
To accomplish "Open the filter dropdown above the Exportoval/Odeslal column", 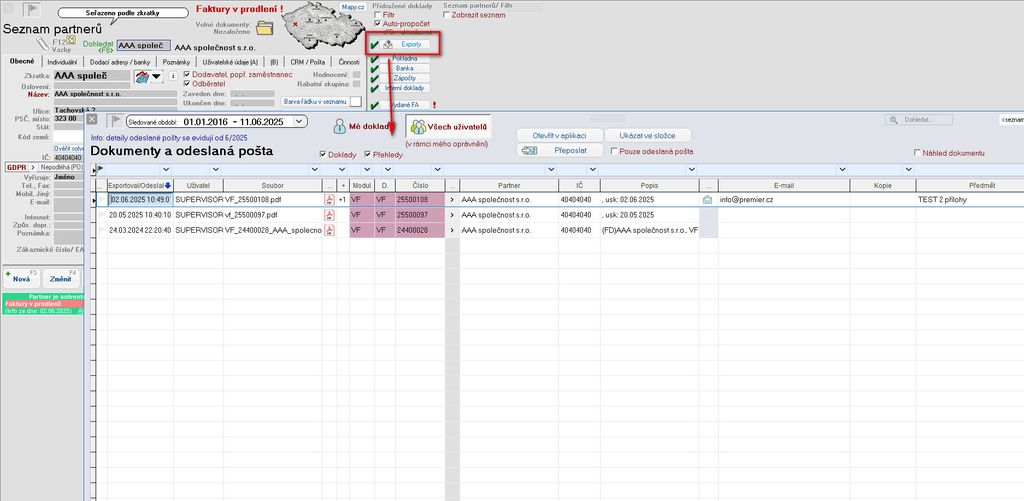I will (167, 170).
